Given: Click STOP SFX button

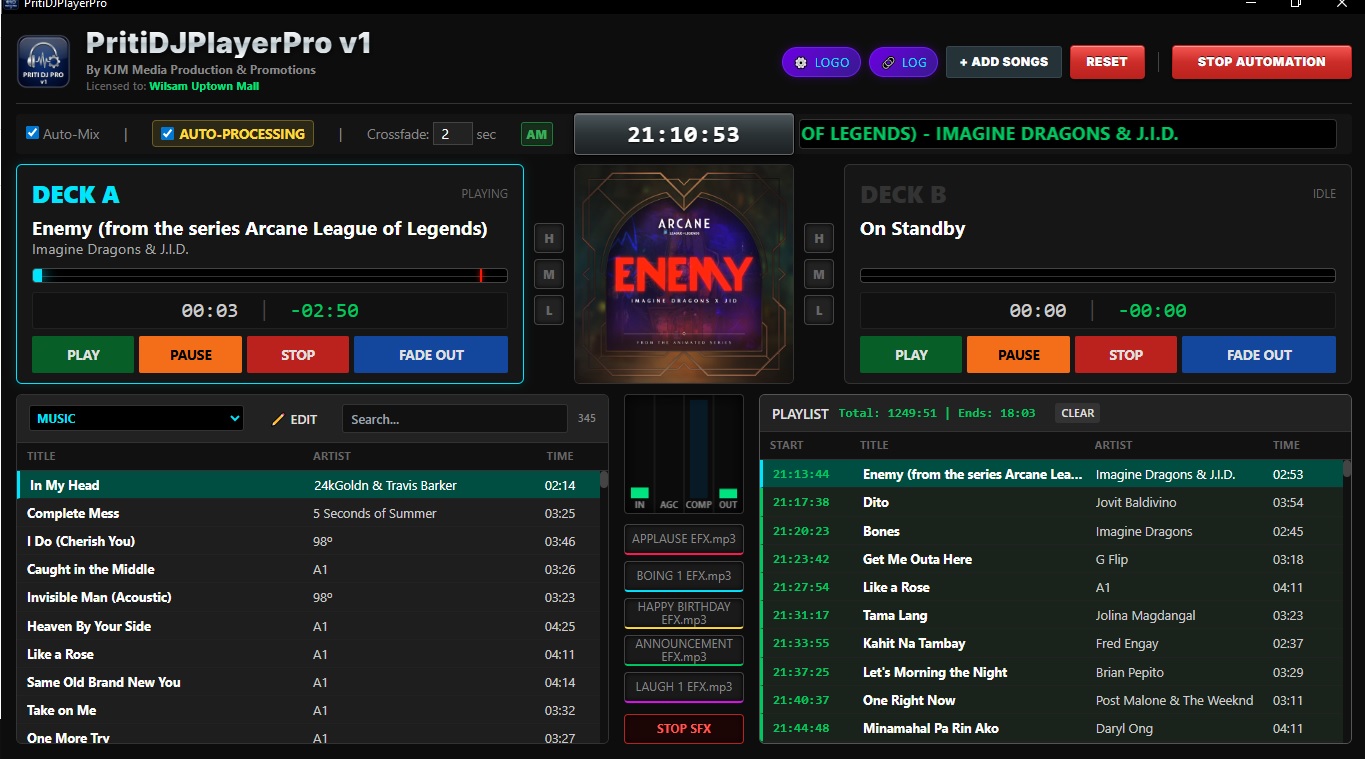Looking at the screenshot, I should 684,729.
